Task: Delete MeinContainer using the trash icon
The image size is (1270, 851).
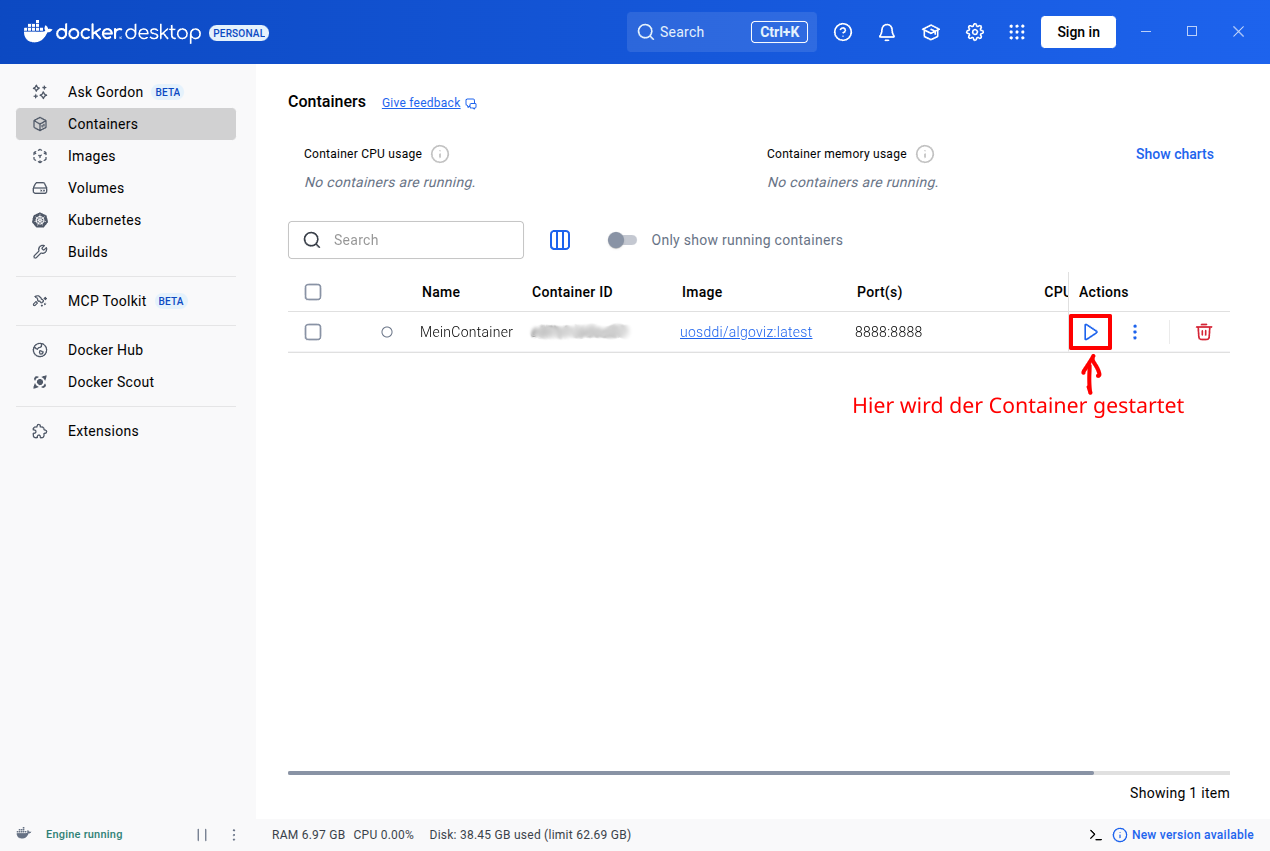Action: click(x=1204, y=332)
